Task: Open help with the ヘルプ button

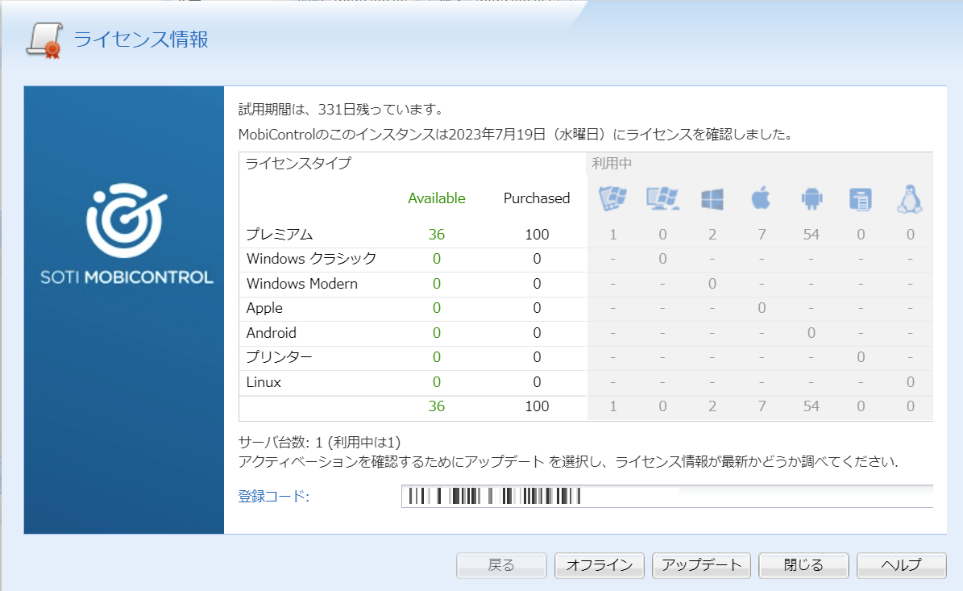Action: point(902,565)
